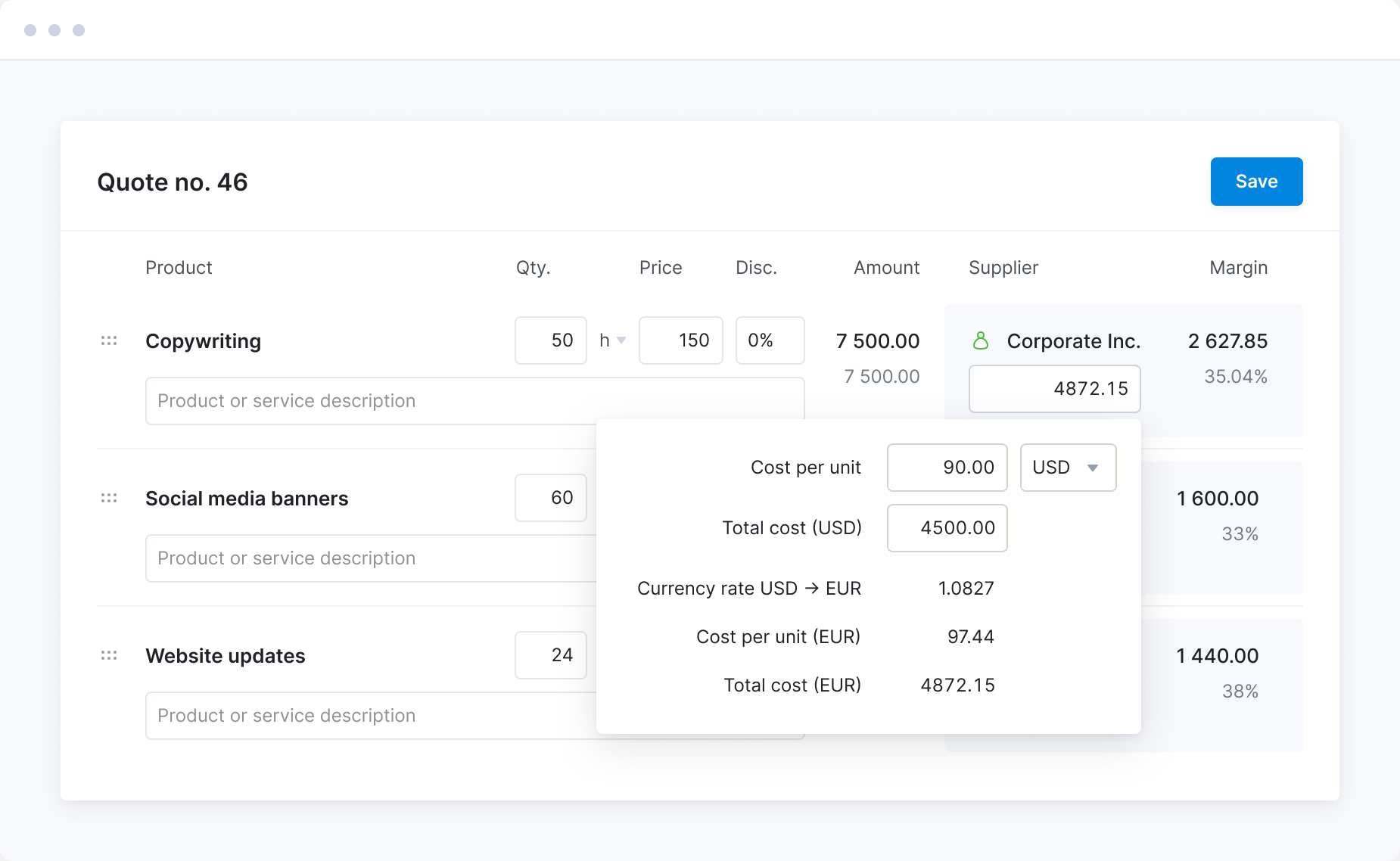Click the green supplier person icon

(980, 341)
